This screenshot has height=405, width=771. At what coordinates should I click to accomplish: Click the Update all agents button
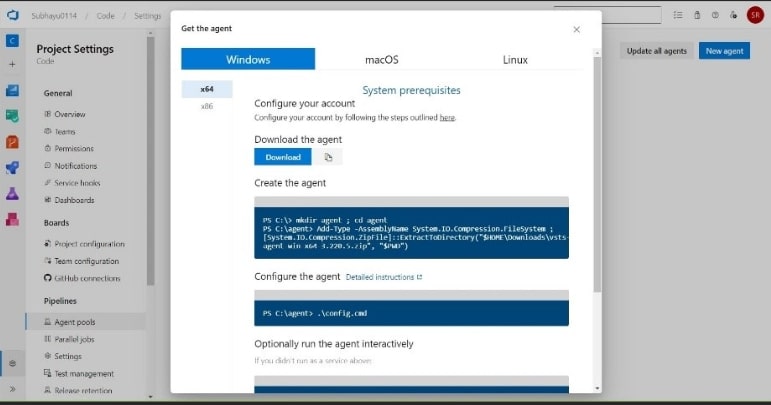click(656, 51)
